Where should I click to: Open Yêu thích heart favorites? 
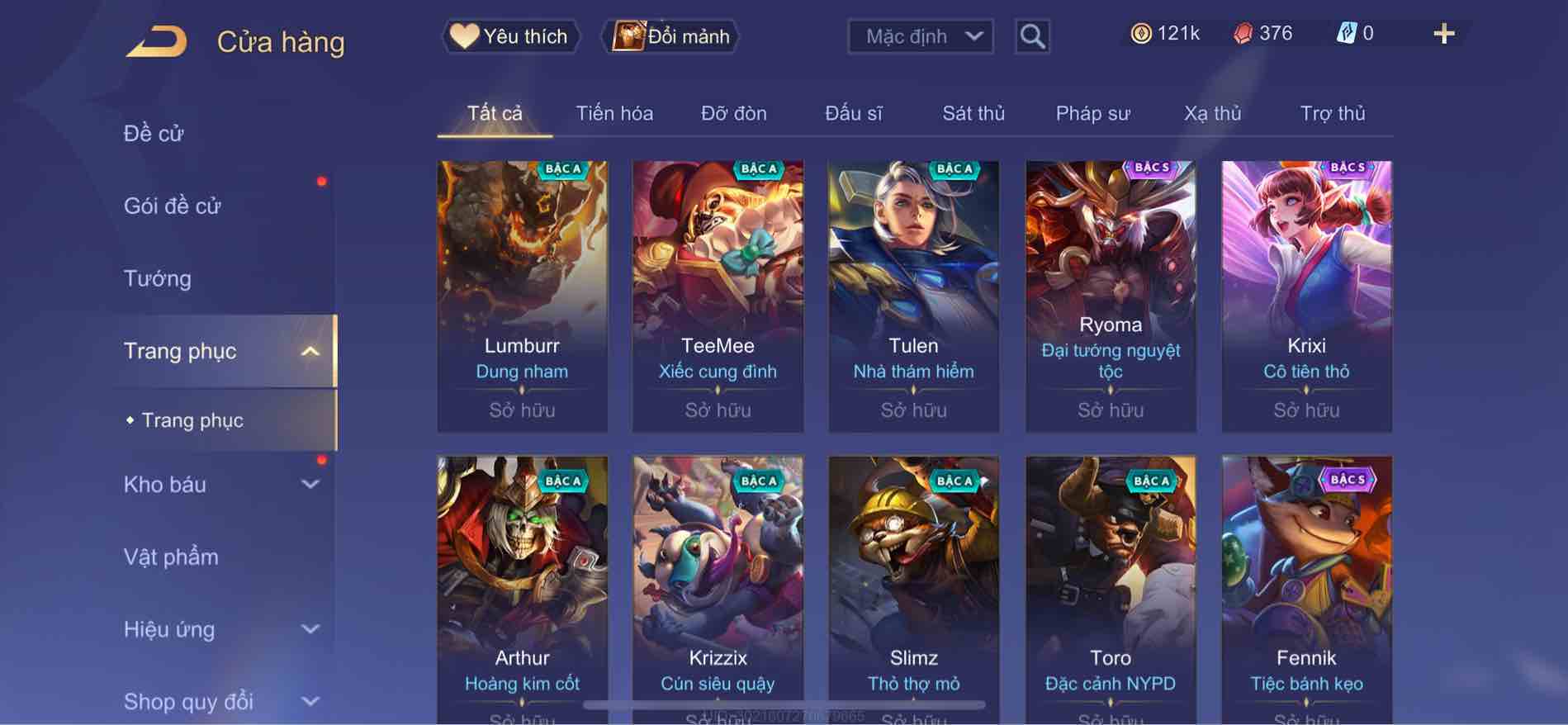tap(510, 36)
